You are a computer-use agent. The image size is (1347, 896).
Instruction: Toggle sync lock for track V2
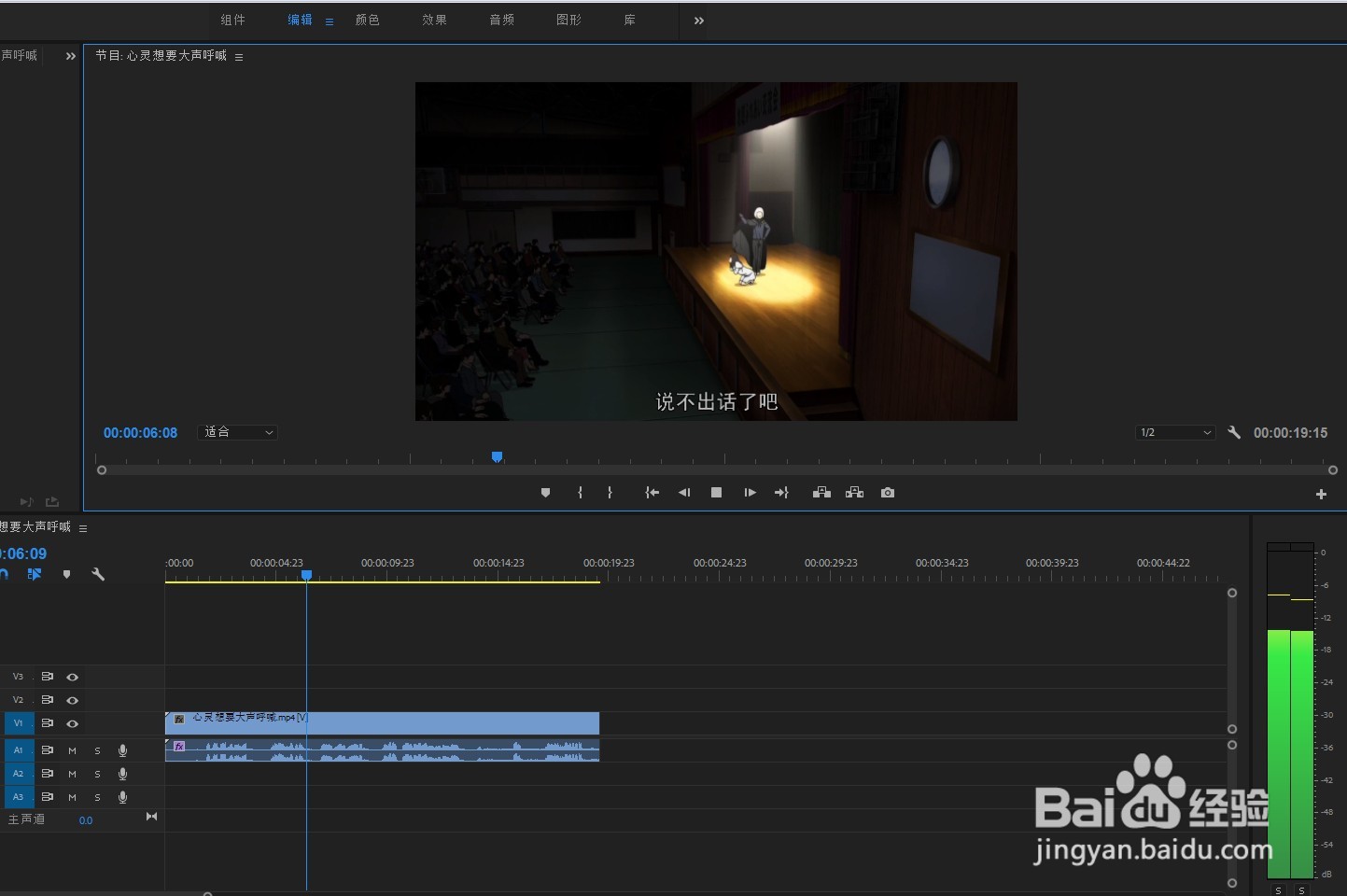pos(47,700)
